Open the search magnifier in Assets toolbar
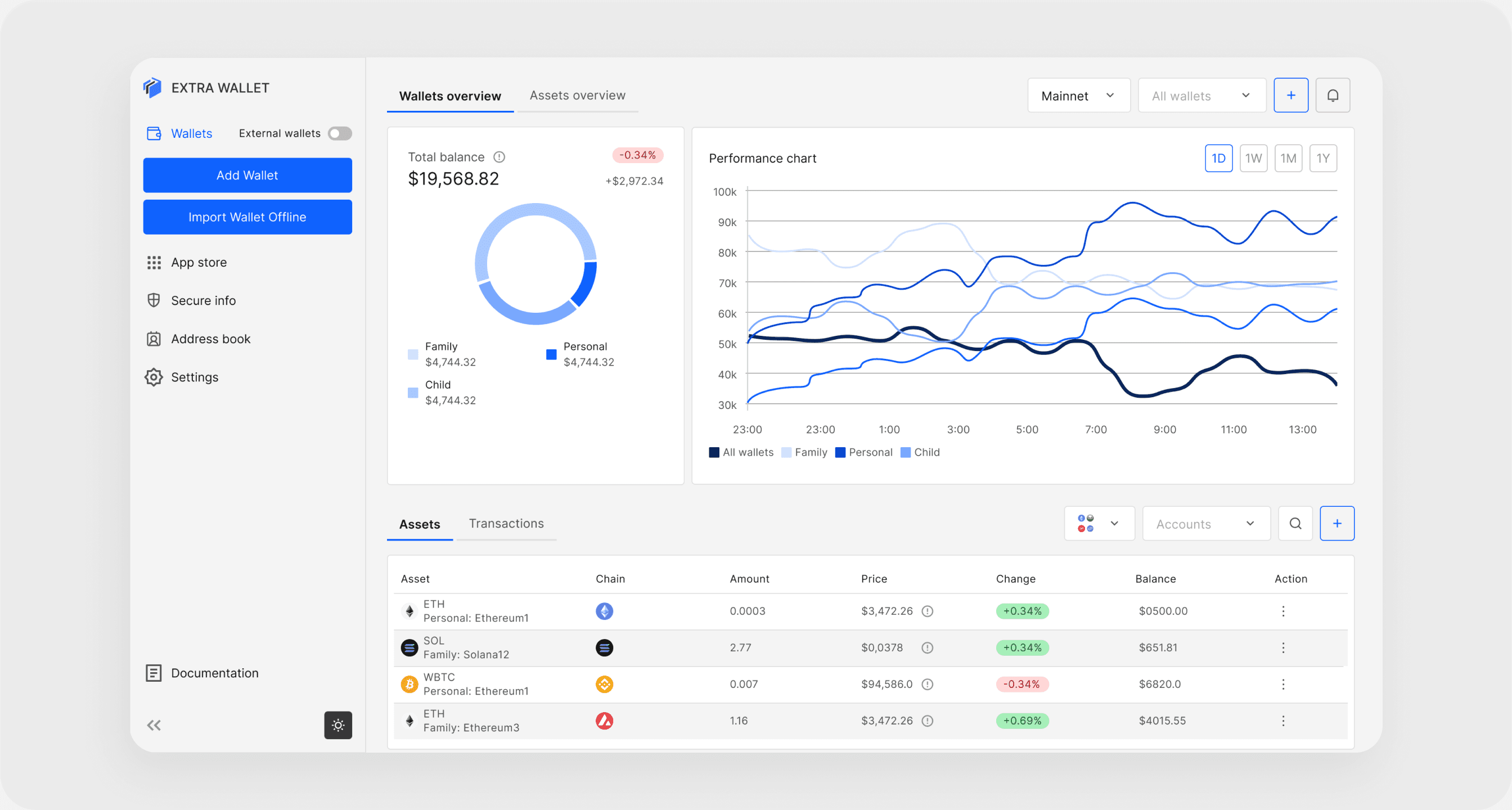Screen dimensions: 1512x810 click(x=1295, y=524)
